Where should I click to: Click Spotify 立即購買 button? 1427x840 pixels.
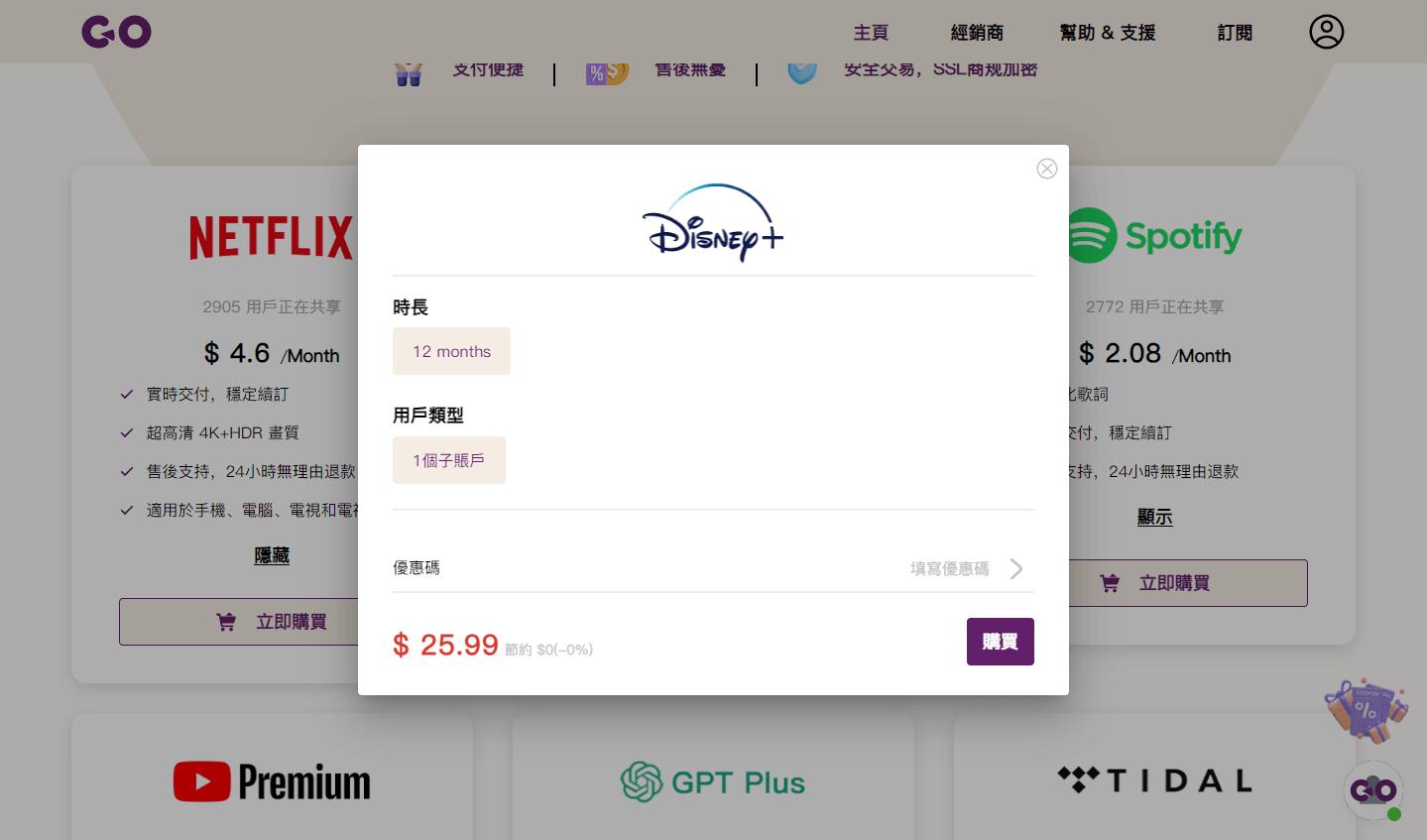1187,583
